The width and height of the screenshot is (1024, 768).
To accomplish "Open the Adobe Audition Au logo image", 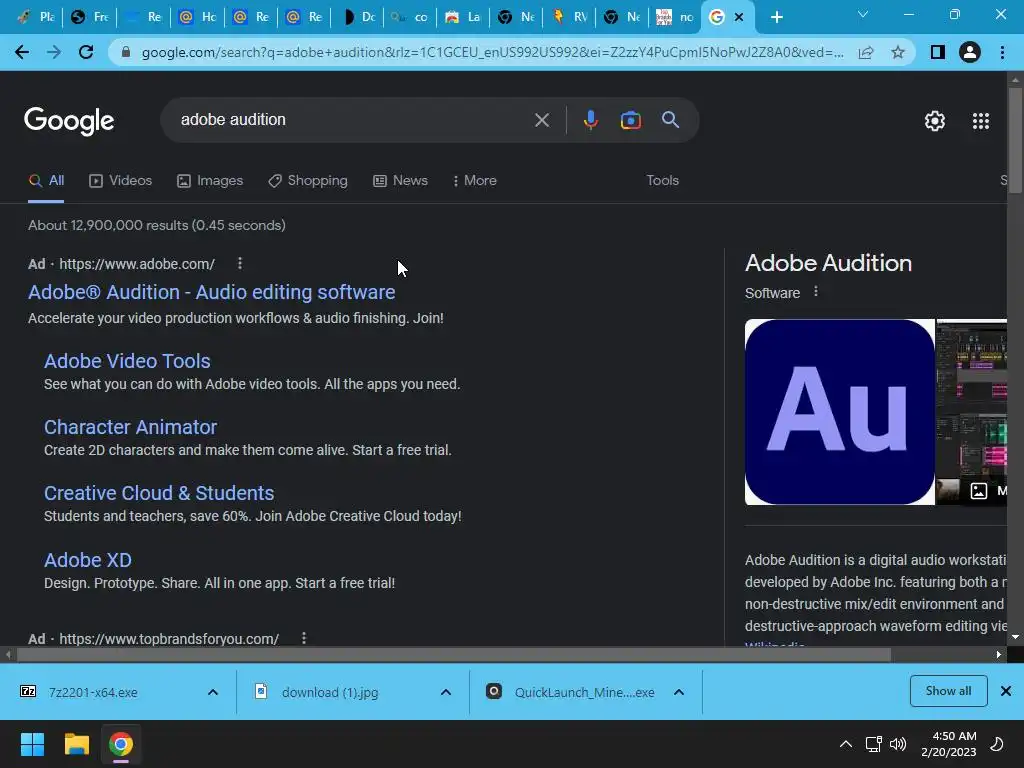I will pos(840,412).
